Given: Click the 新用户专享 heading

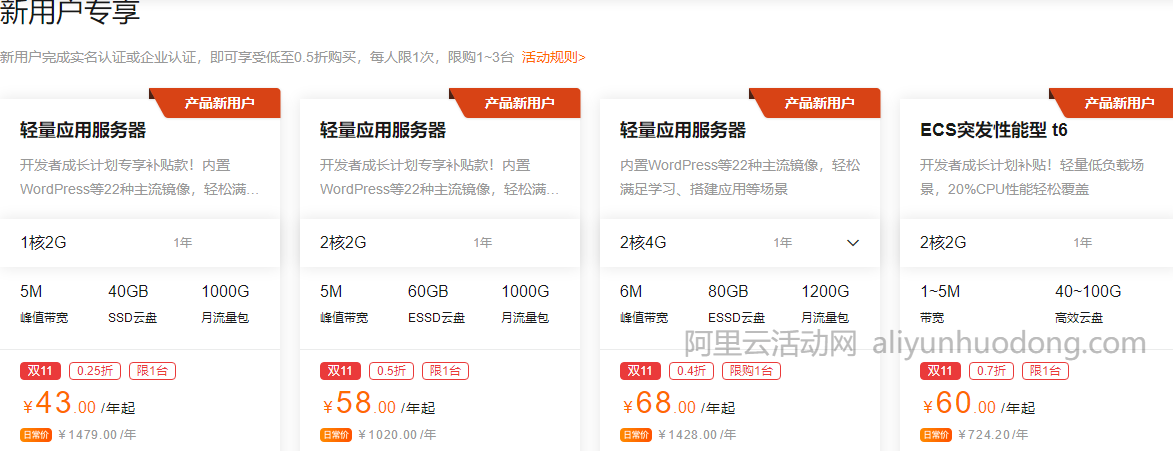Looking at the screenshot, I should 70,12.
